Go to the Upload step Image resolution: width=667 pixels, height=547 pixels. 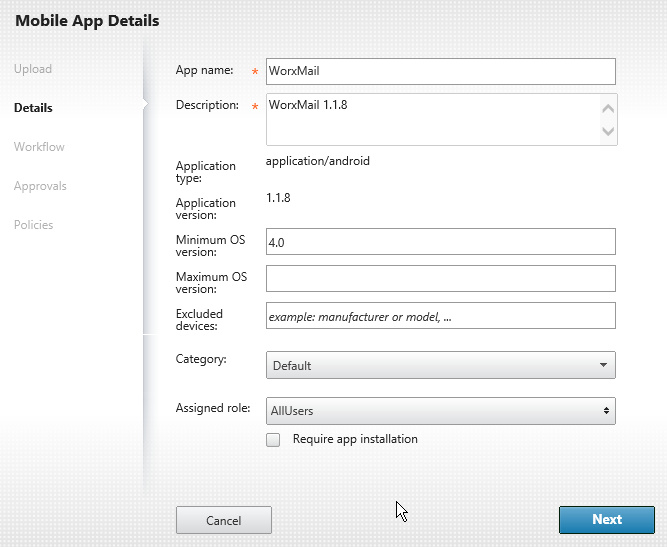[33, 69]
